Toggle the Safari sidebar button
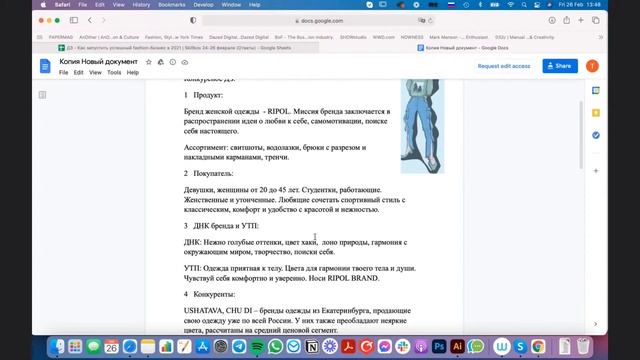The height and width of the screenshot is (360, 640). coord(74,20)
